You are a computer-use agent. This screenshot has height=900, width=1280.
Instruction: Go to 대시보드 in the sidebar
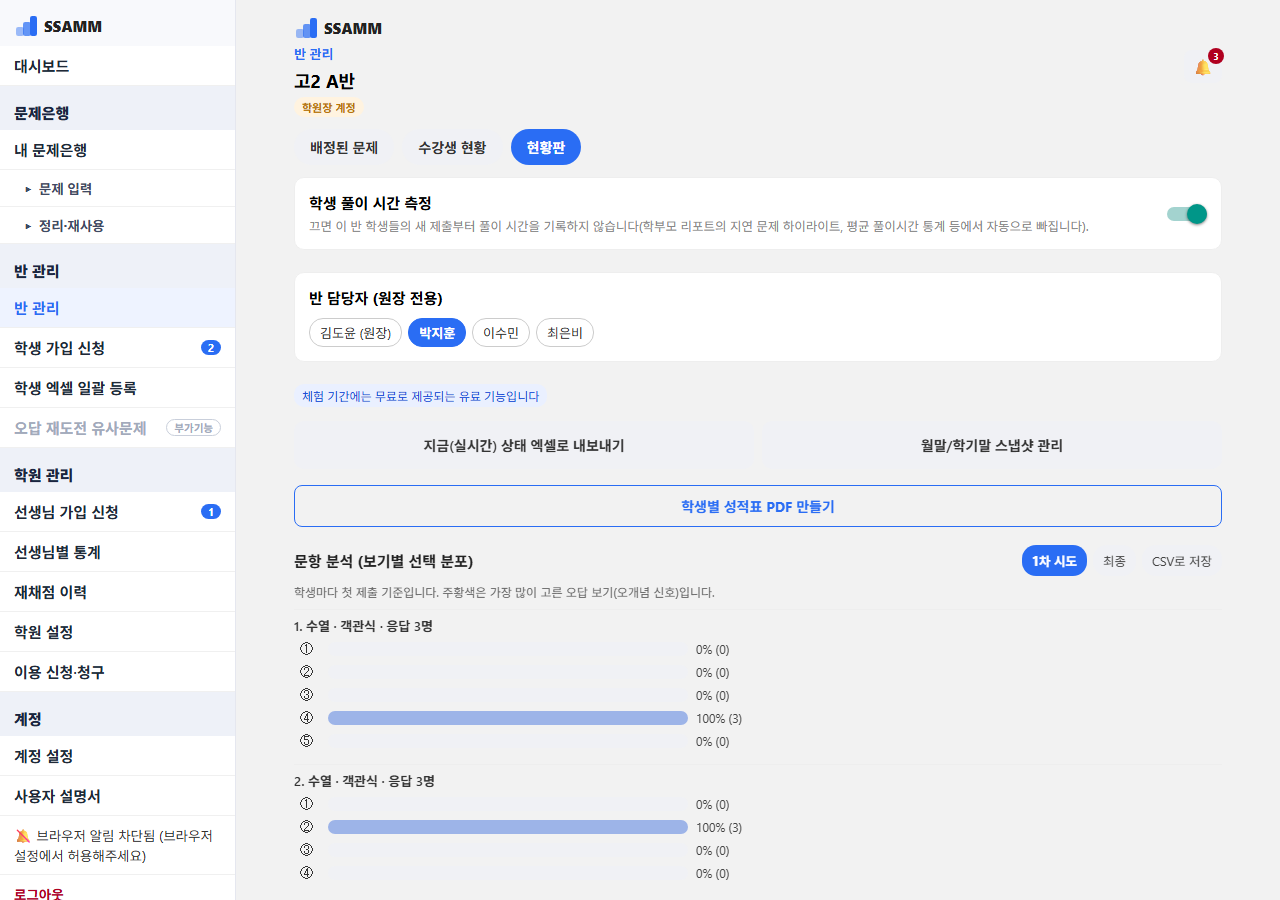click(x=118, y=66)
